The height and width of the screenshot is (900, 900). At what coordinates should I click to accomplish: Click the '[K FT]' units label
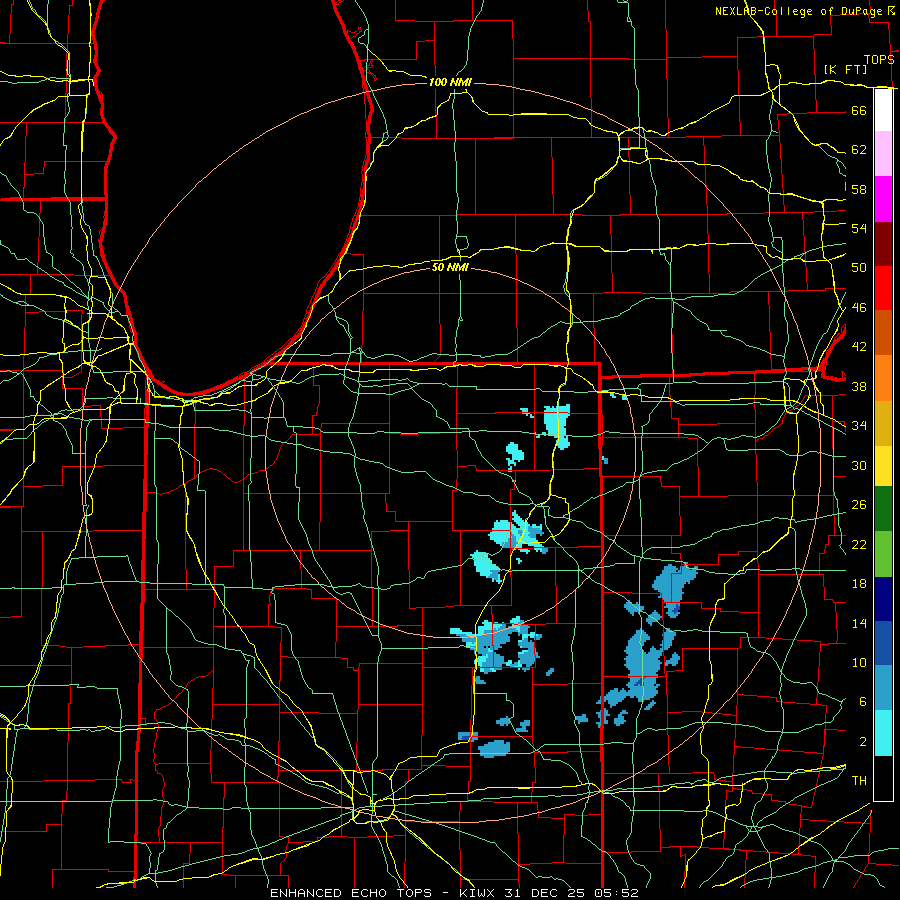point(845,69)
